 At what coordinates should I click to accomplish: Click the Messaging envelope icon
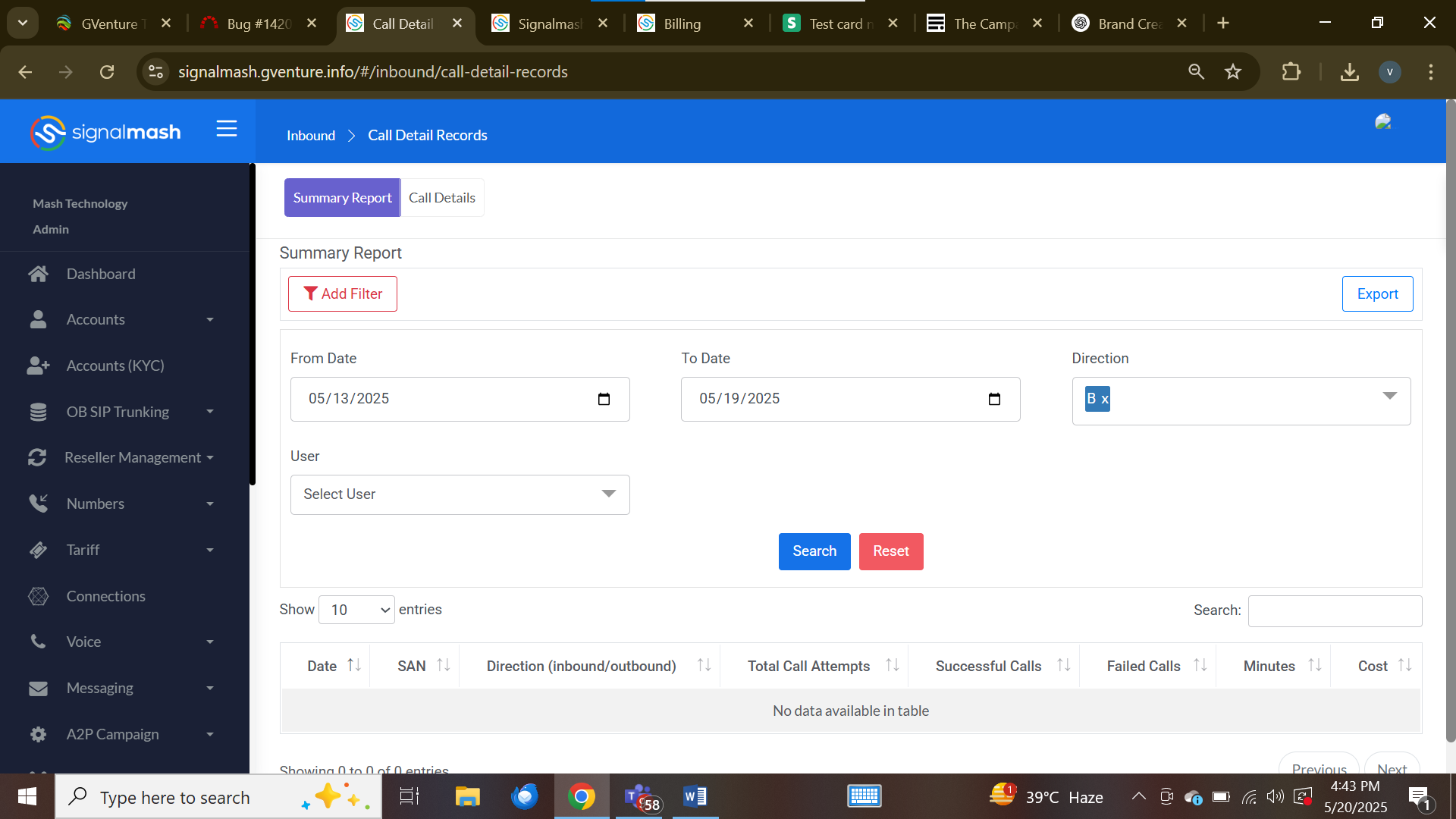click(x=38, y=689)
